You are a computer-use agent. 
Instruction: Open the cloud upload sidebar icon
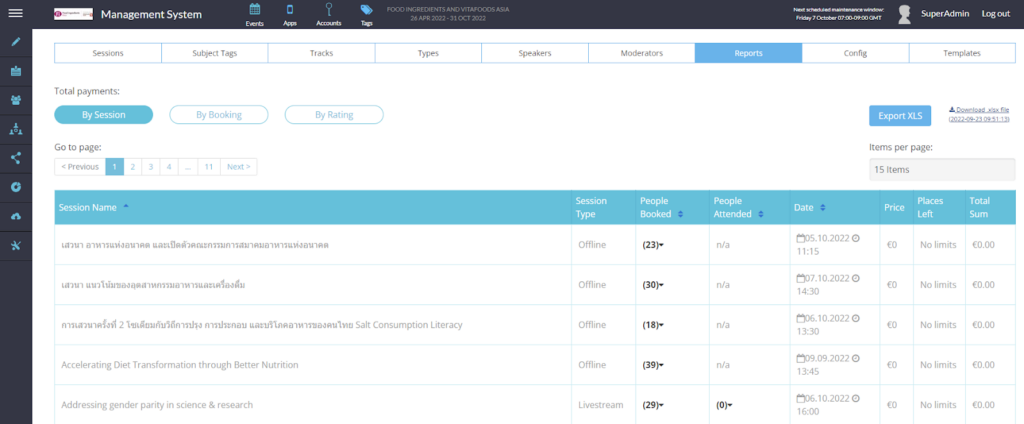tap(16, 216)
